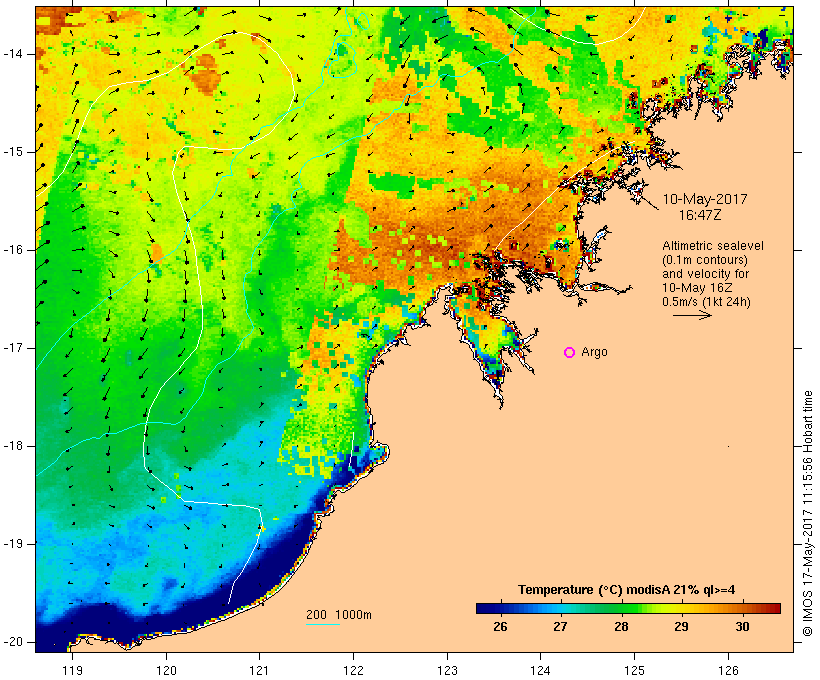This screenshot has height=680, width=820.
Task: Click the IMOS copyright timestamp text
Action: click(808, 514)
